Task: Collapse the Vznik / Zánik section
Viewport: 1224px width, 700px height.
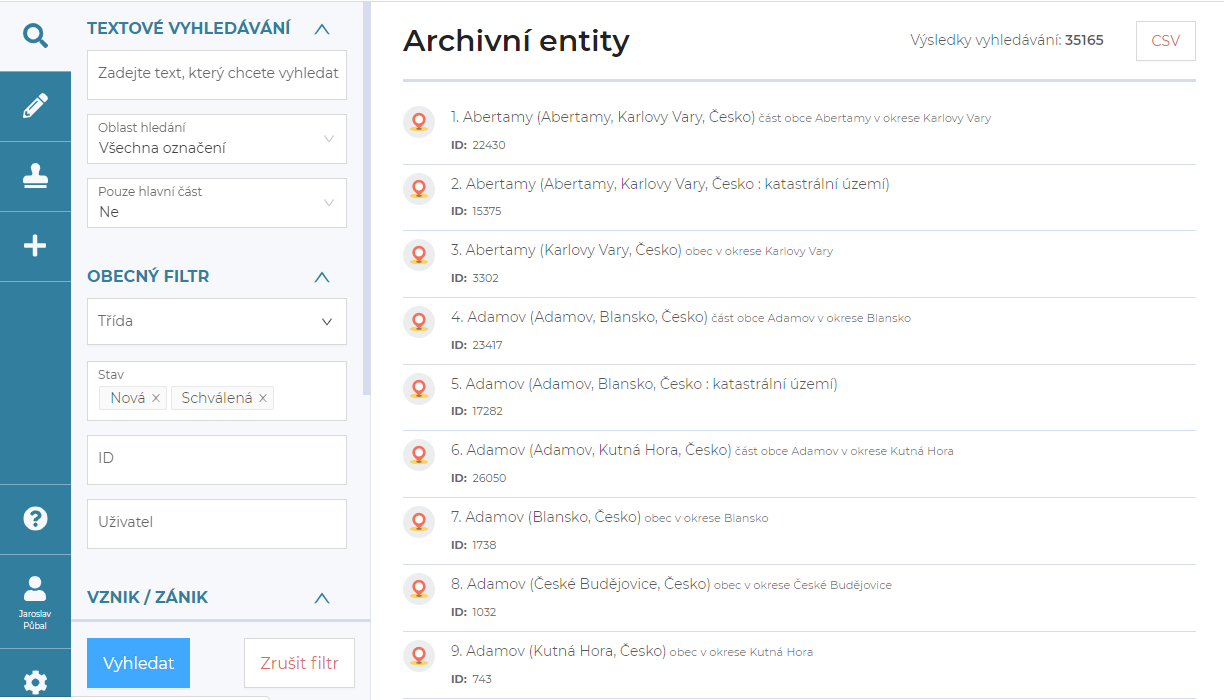Action: [321, 598]
